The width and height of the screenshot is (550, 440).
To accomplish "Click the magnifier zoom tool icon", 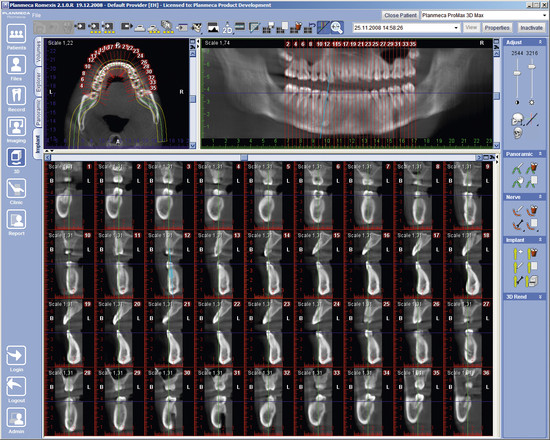I will tap(337, 28).
